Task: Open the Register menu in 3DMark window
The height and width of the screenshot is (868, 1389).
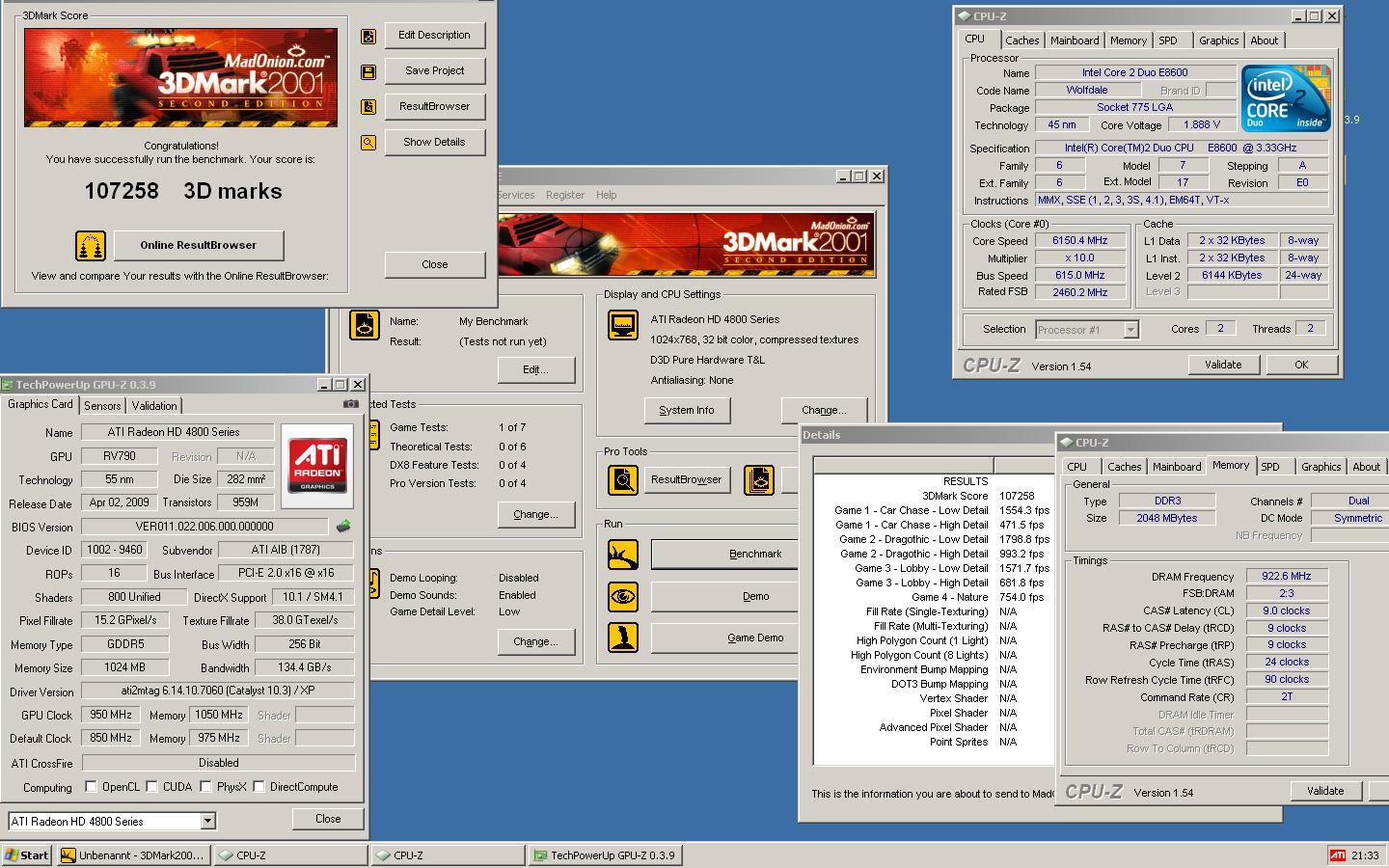Action: click(x=565, y=195)
